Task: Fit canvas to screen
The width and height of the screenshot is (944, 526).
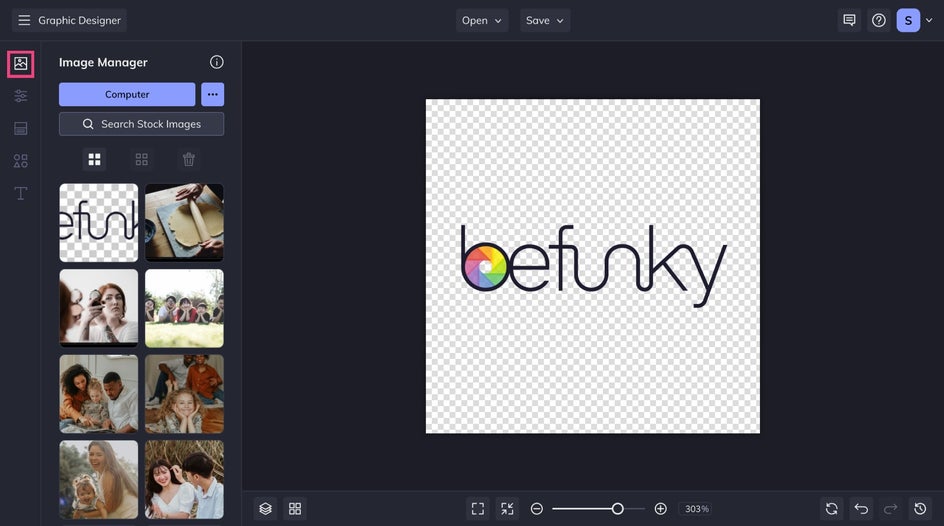Action: click(x=478, y=509)
